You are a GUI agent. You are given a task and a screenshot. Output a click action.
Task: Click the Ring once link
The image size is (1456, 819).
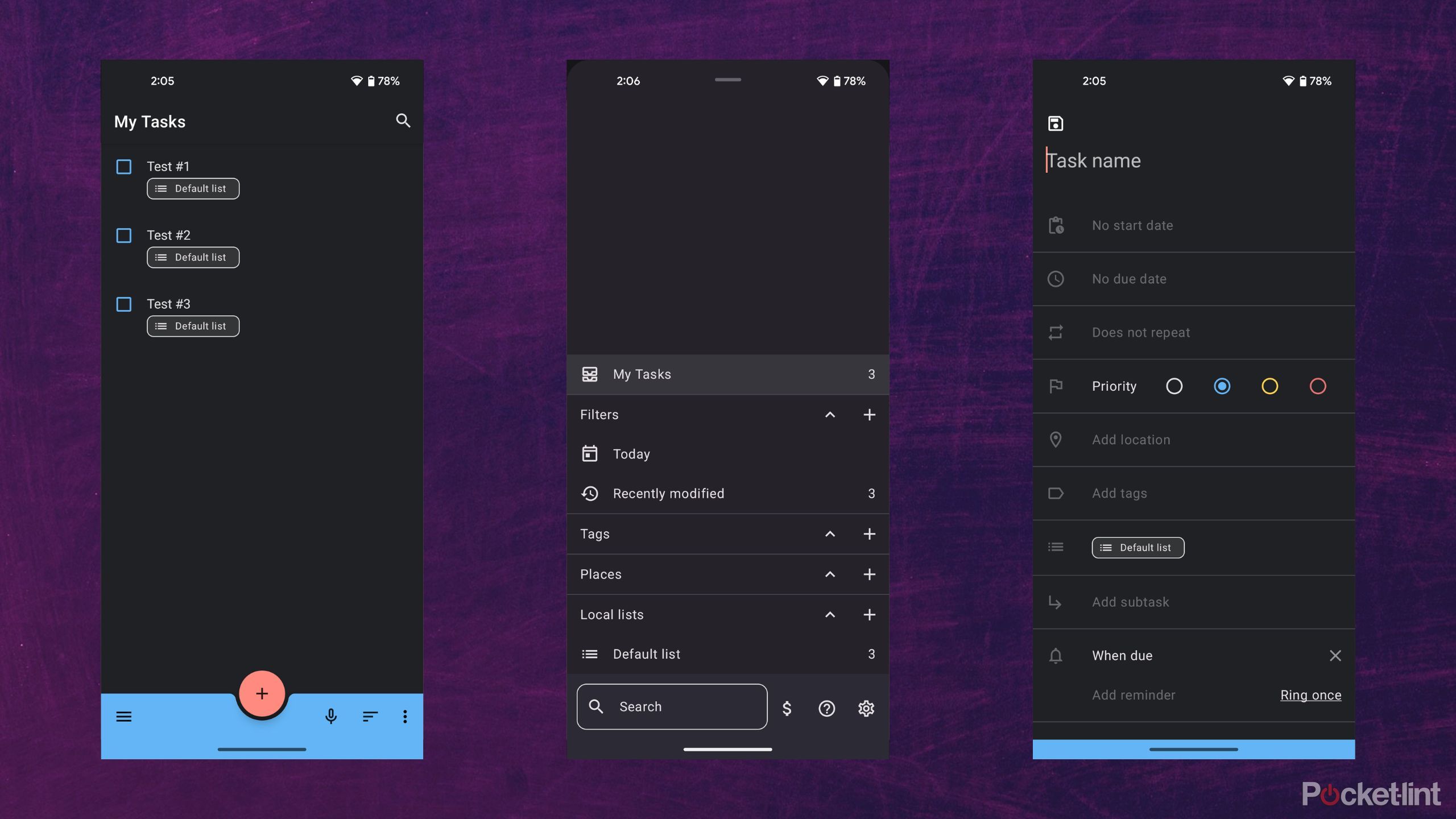pyautogui.click(x=1310, y=695)
